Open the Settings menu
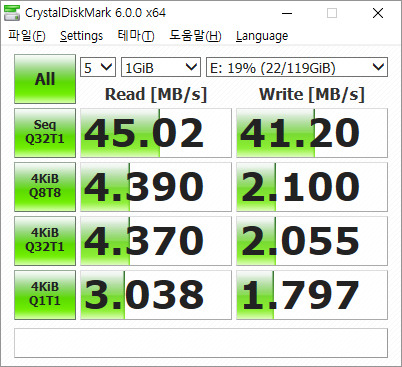 click(81, 36)
